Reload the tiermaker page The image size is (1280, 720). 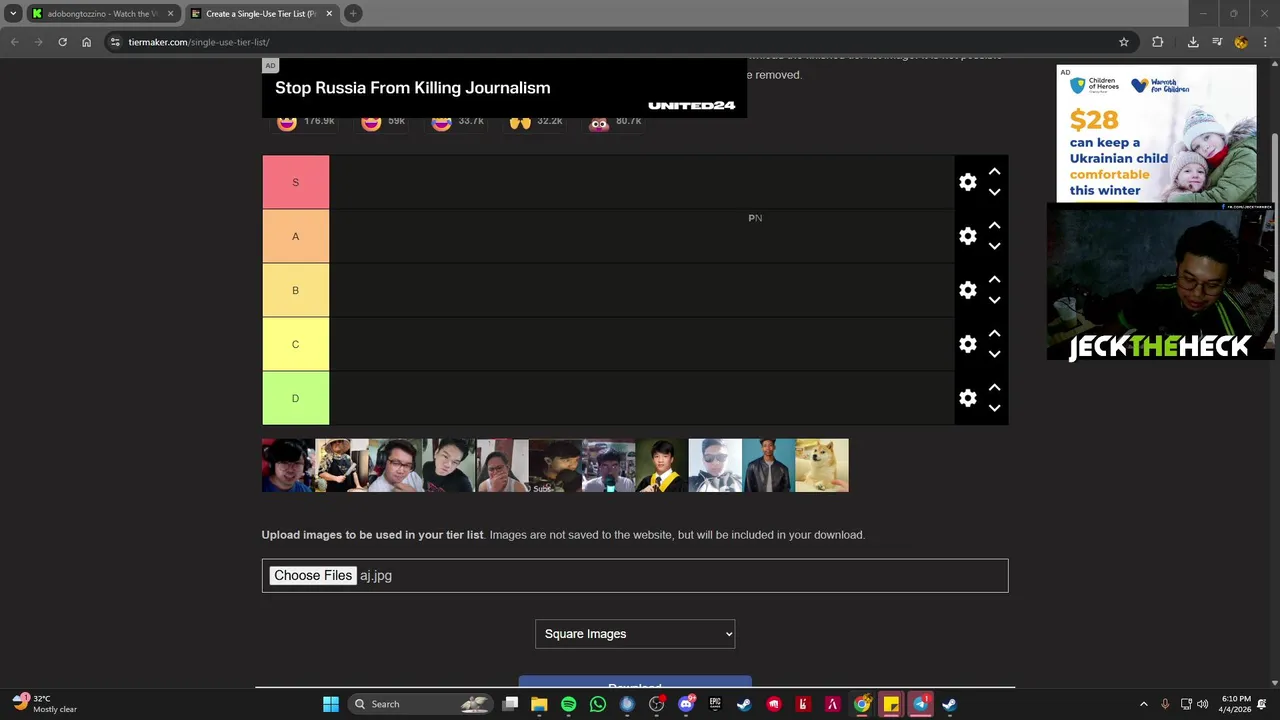point(62,42)
